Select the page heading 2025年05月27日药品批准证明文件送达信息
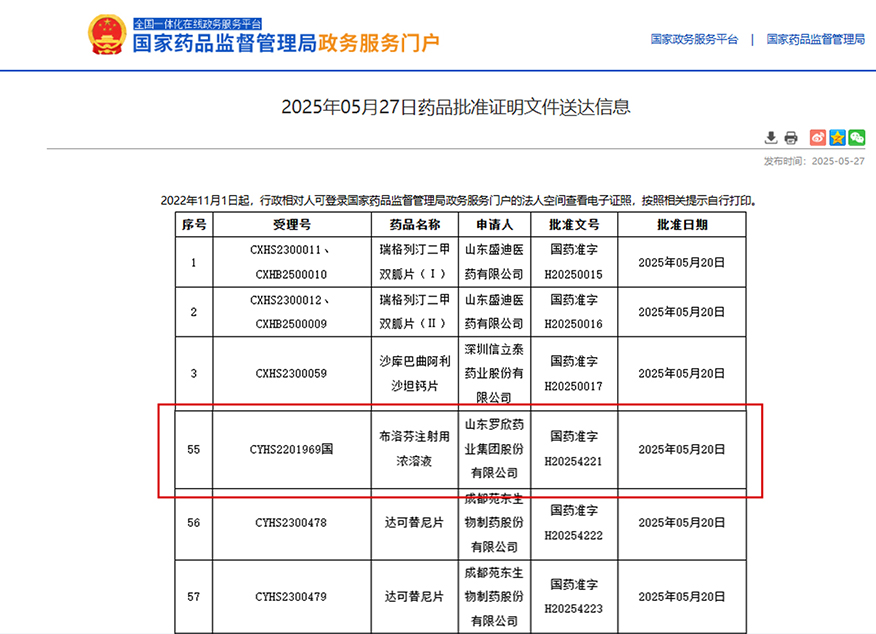The width and height of the screenshot is (876, 634). [x=458, y=109]
